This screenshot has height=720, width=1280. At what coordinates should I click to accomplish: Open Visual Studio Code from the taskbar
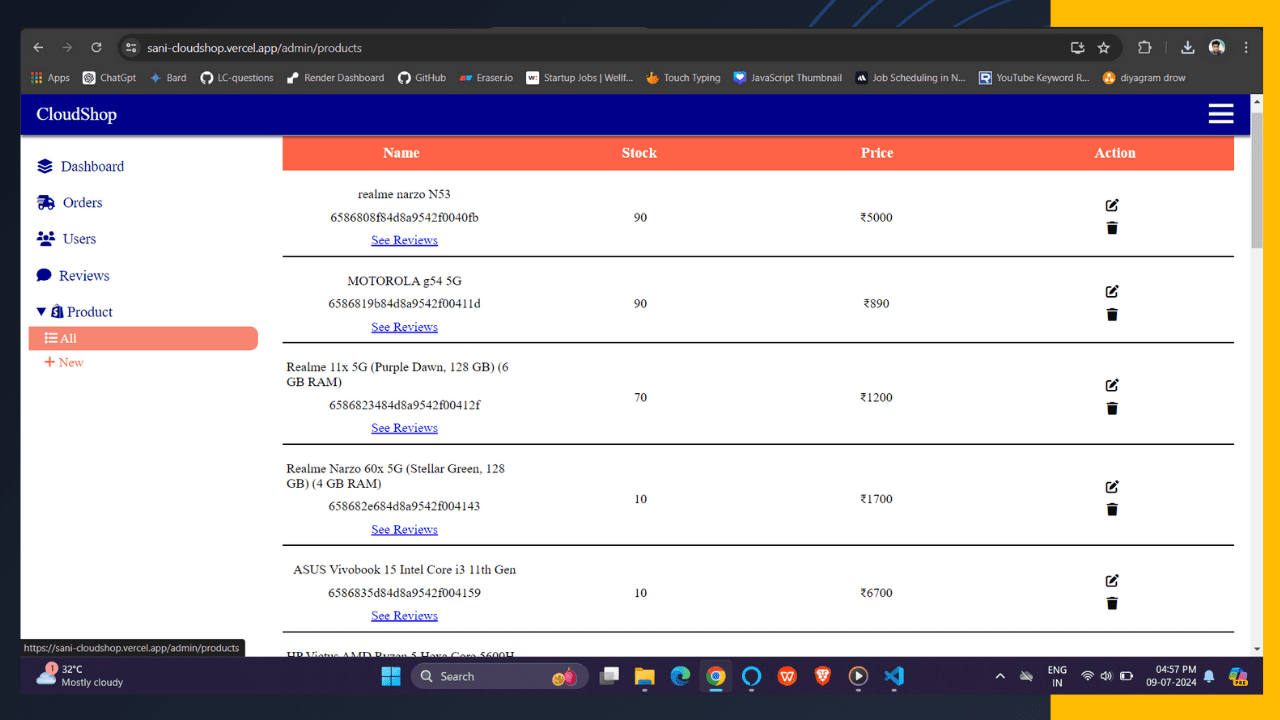click(x=894, y=677)
